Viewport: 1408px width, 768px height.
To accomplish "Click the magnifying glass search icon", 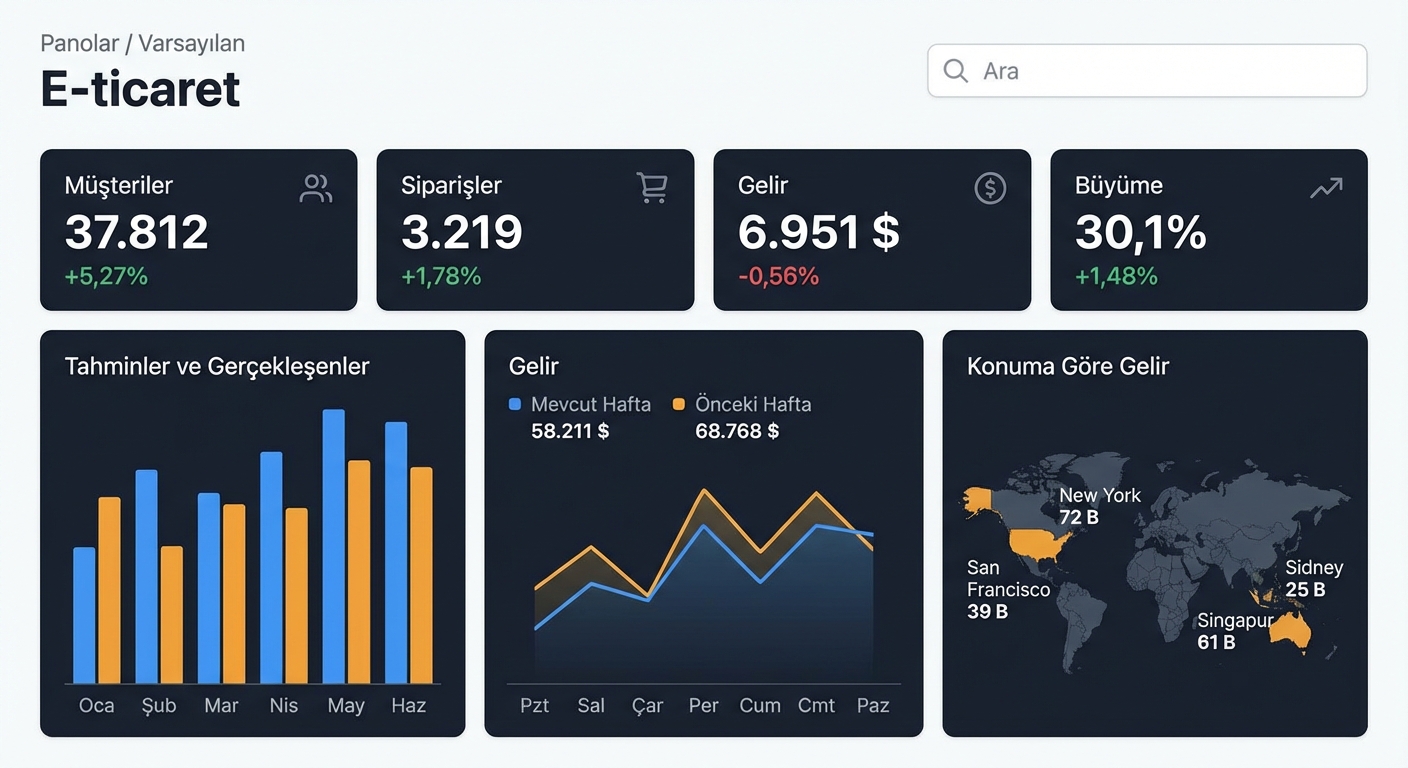I will pyautogui.click(x=956, y=71).
